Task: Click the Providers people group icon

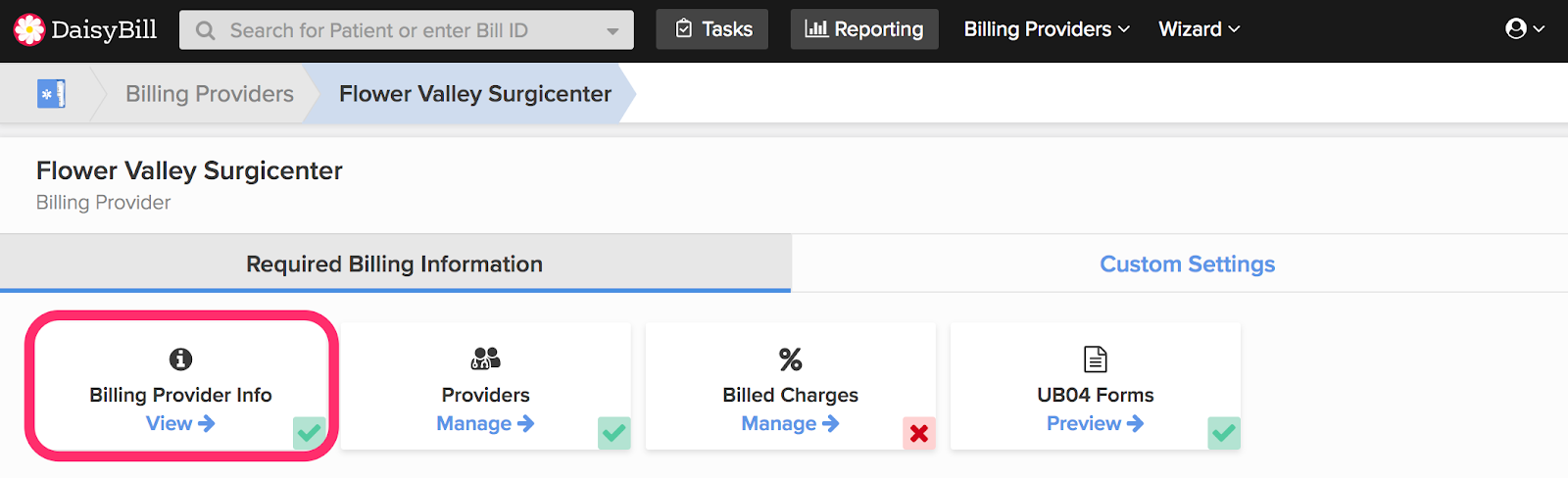Action: coord(485,358)
